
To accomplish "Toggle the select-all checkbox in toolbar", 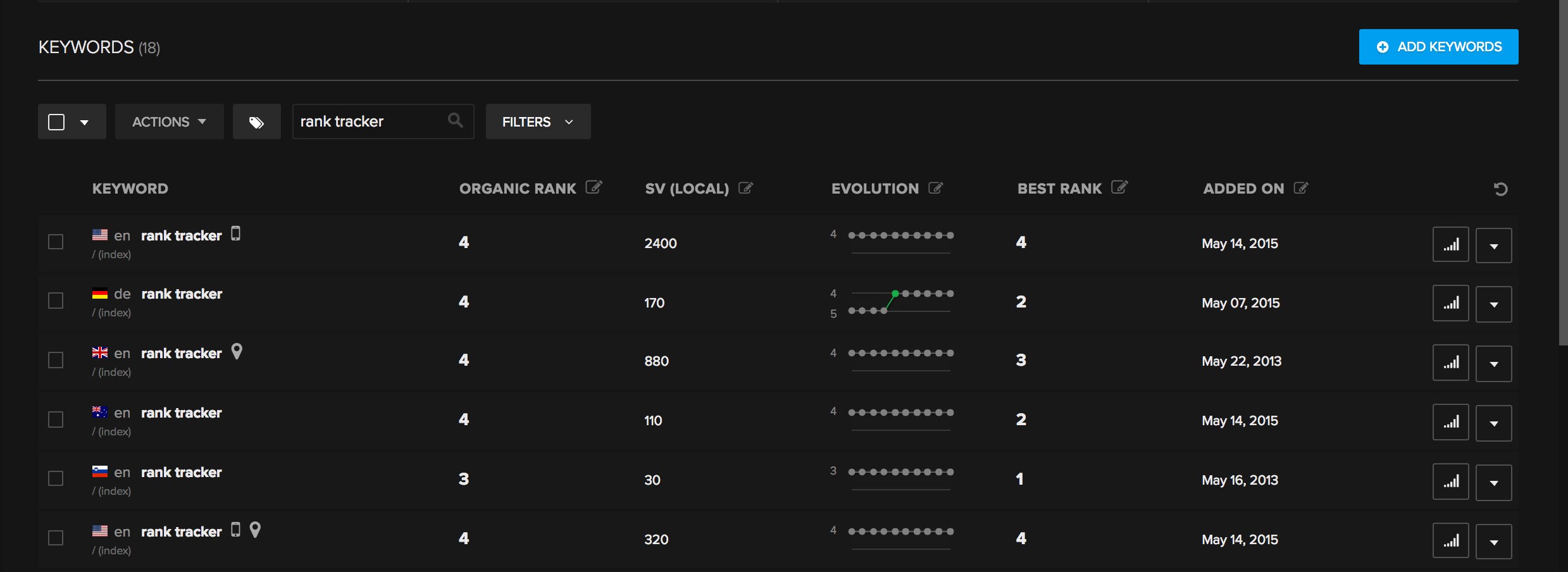I will (x=57, y=122).
